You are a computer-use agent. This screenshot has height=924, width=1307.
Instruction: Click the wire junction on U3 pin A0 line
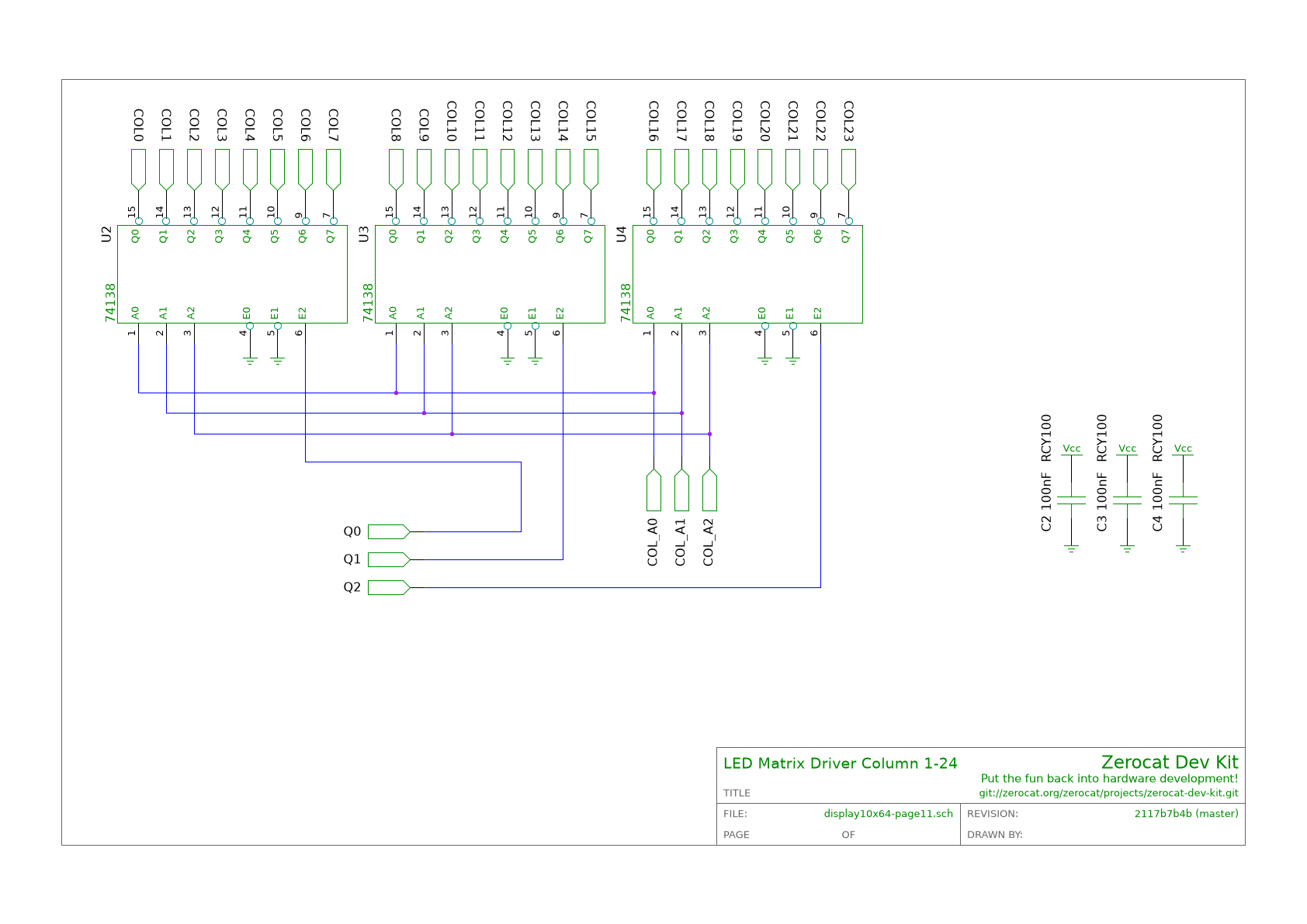tap(396, 393)
